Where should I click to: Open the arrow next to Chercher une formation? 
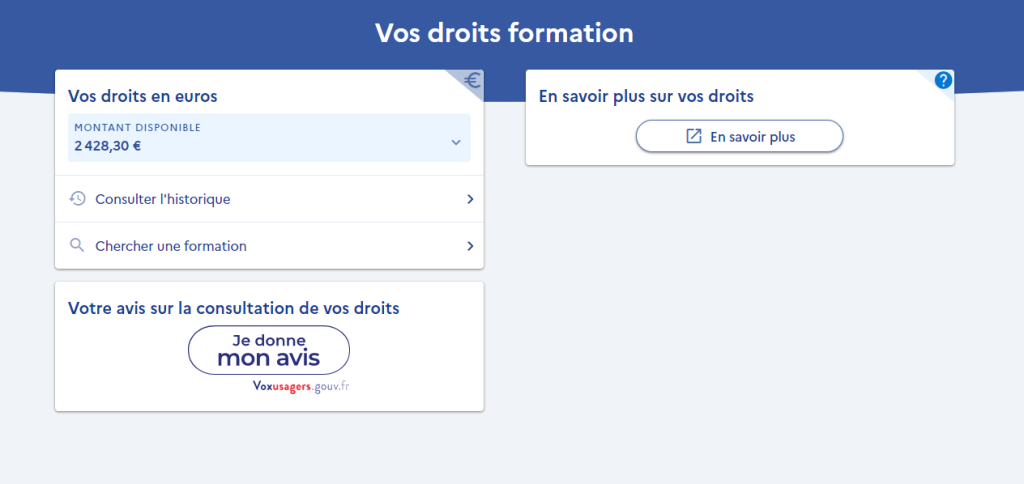click(470, 246)
